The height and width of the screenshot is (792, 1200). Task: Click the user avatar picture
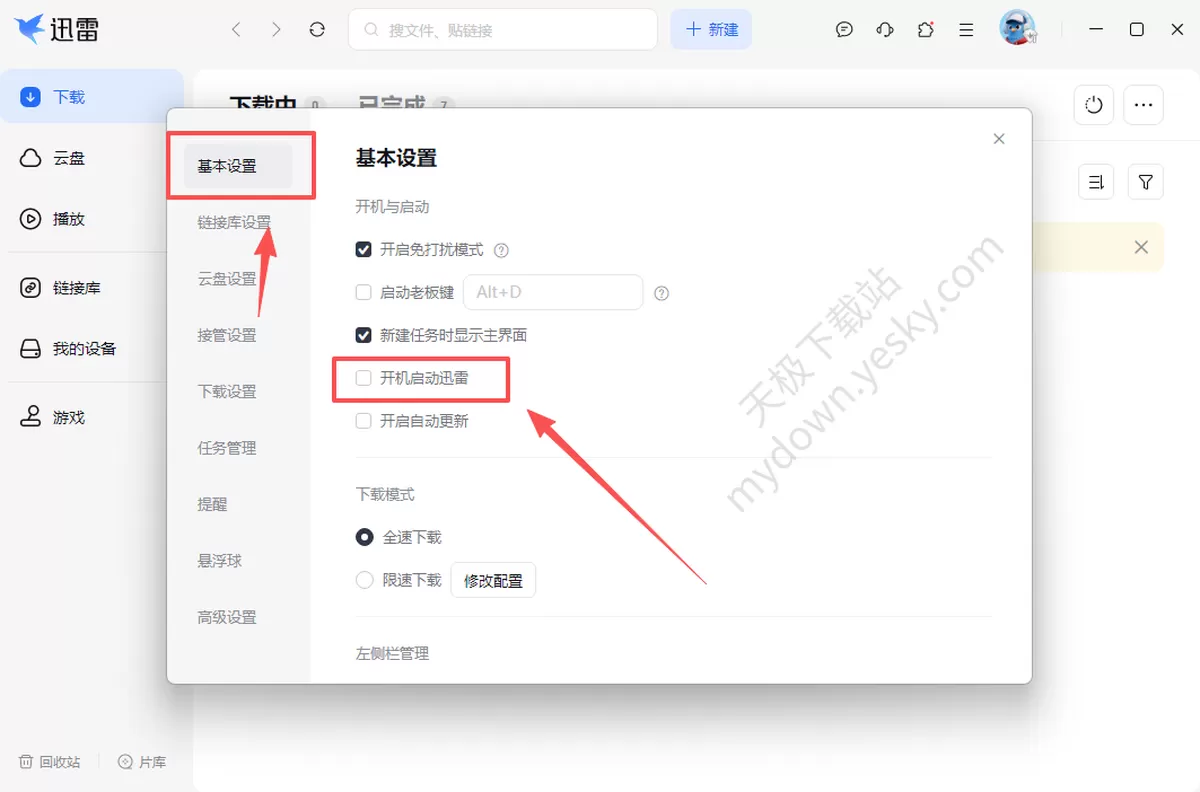[1017, 28]
